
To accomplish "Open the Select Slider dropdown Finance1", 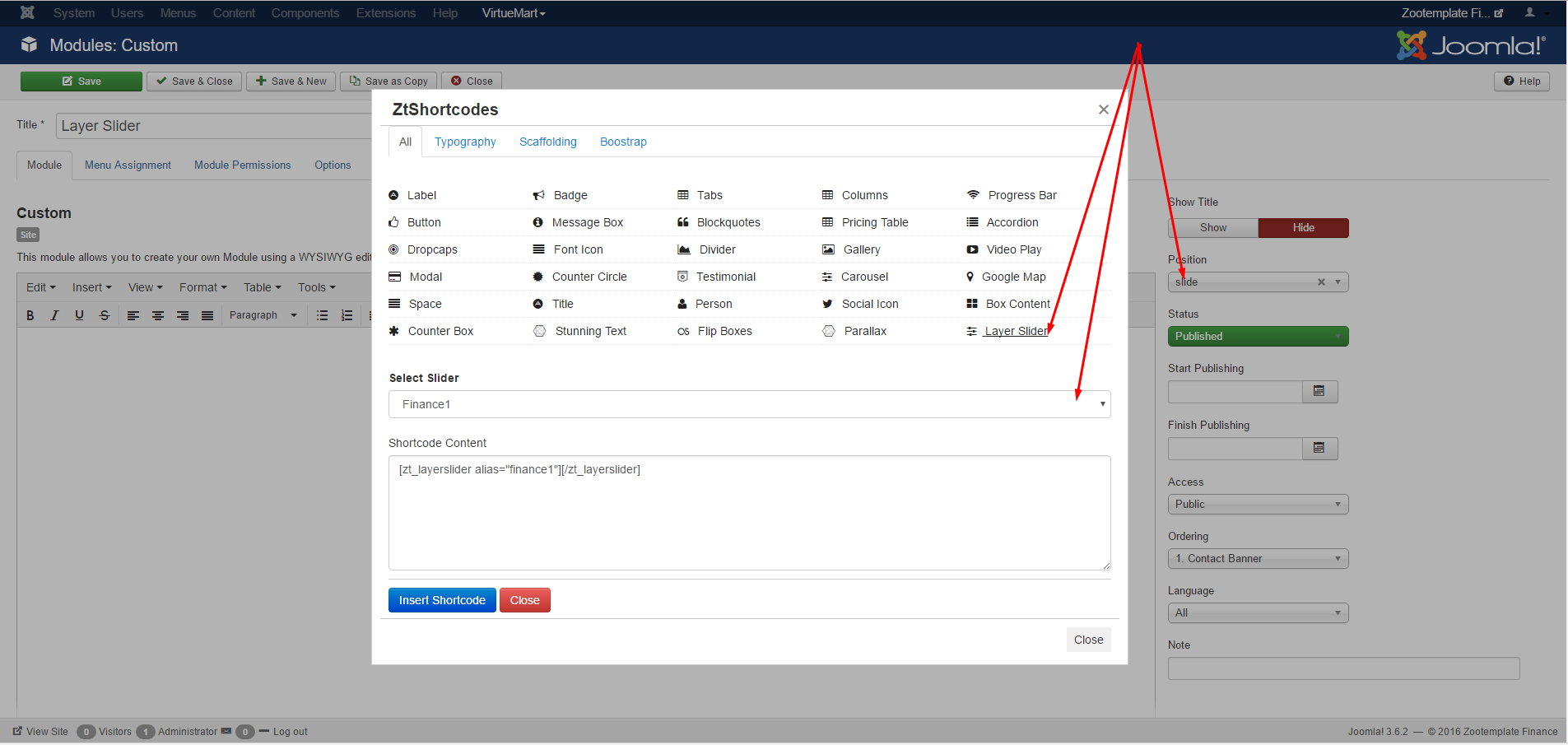I will click(x=750, y=404).
